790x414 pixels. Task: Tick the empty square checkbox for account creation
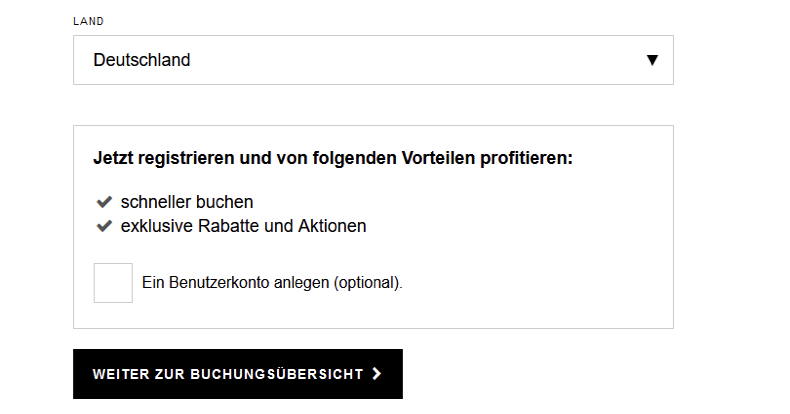tap(113, 282)
